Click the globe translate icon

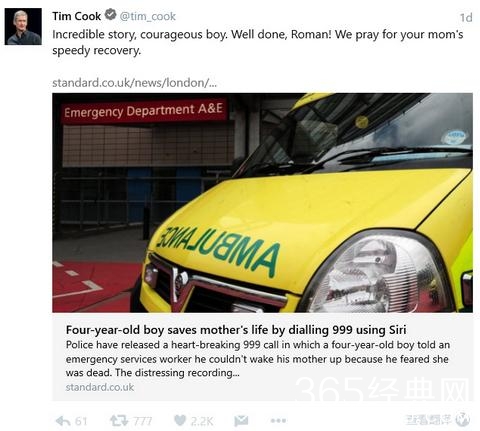click(x=463, y=420)
